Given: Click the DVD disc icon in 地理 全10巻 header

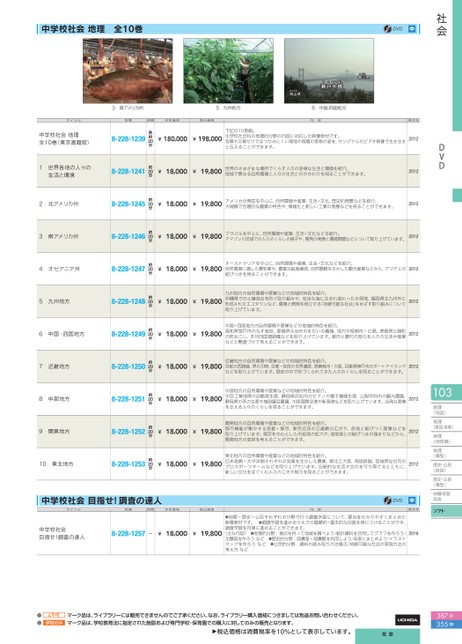Looking at the screenshot, I should (388, 29).
